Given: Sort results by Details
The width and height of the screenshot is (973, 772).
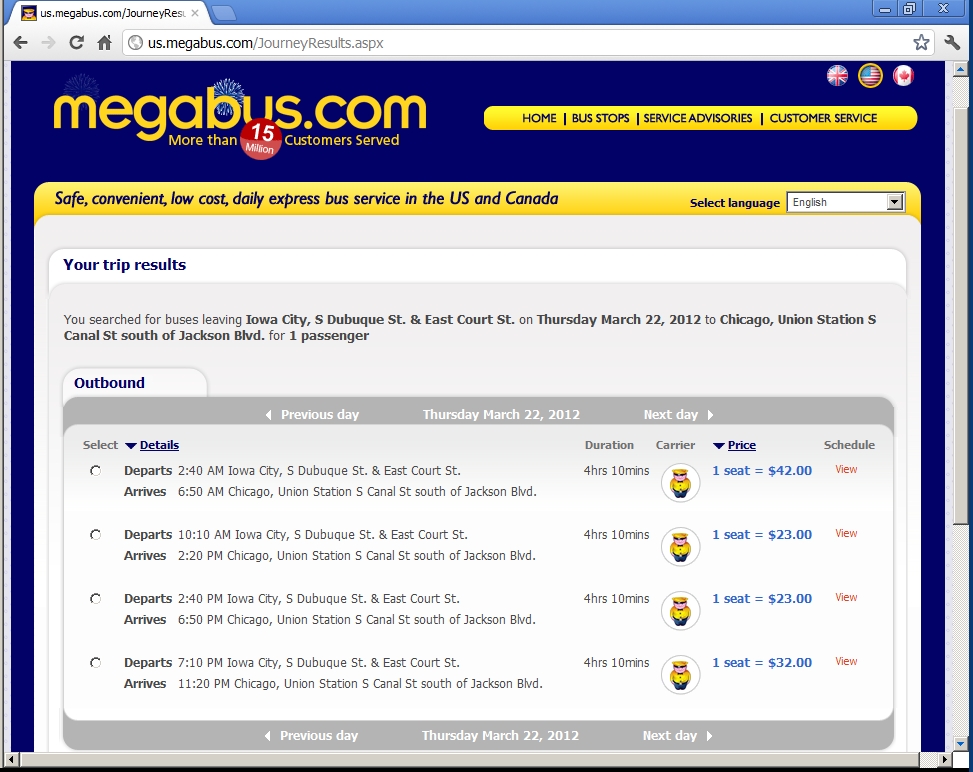Looking at the screenshot, I should [159, 445].
